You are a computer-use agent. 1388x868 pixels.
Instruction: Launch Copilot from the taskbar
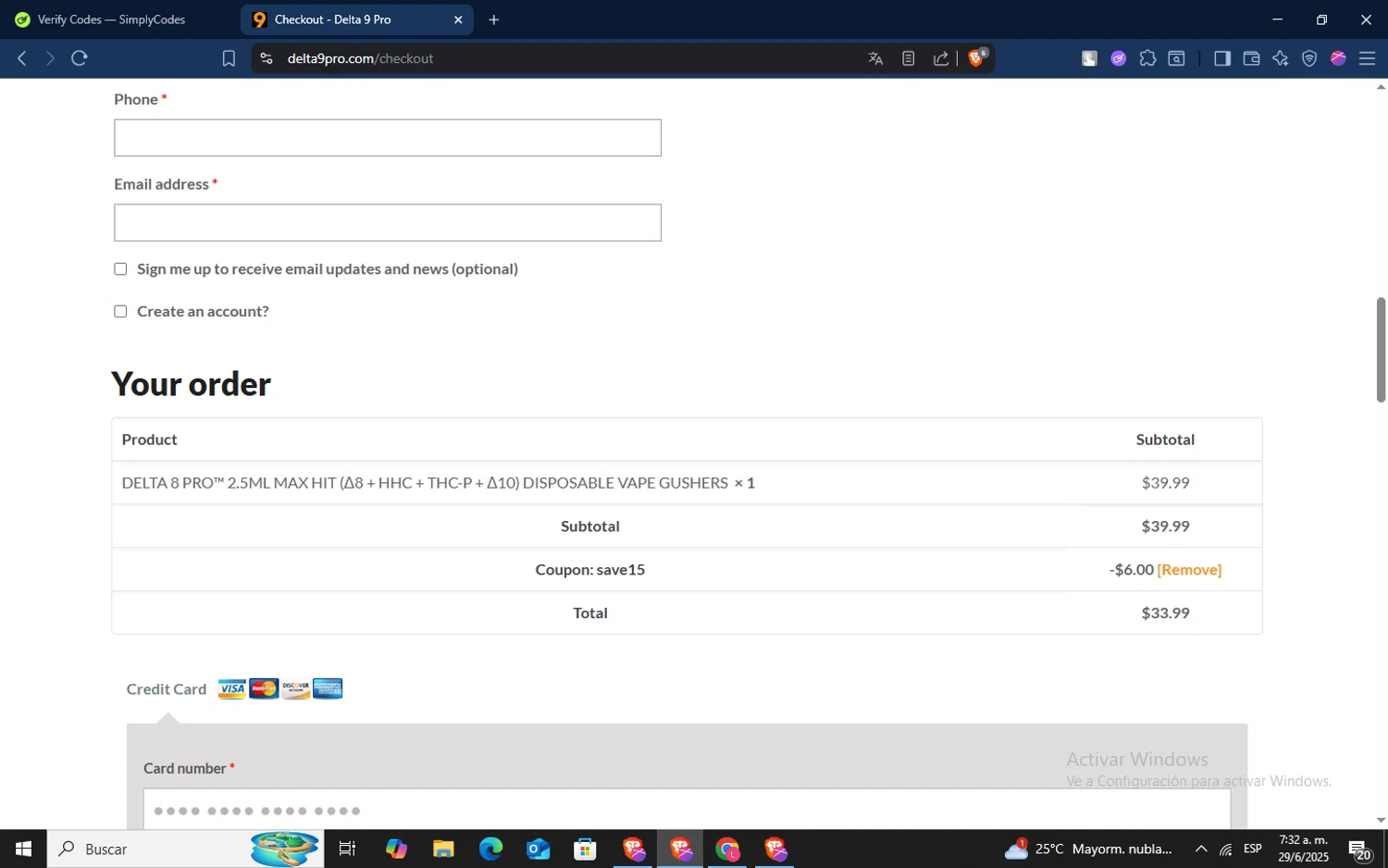coord(396,849)
